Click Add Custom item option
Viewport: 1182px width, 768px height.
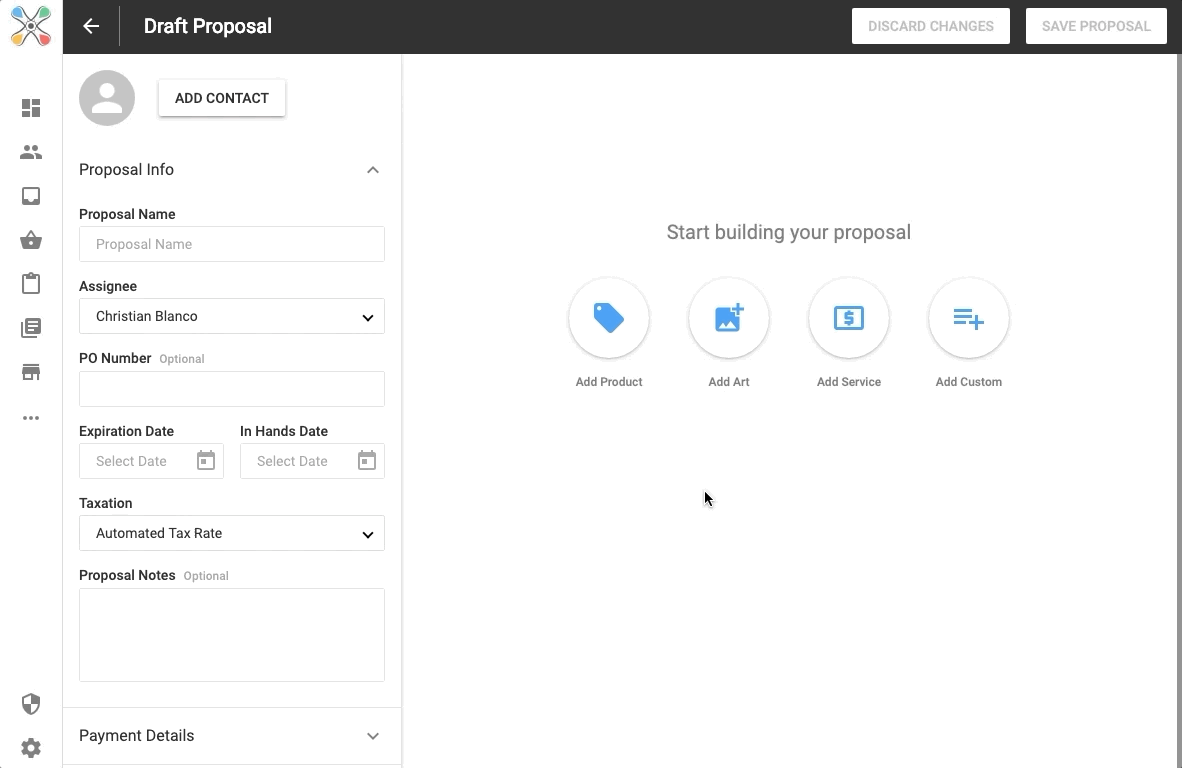pyautogui.click(x=968, y=318)
